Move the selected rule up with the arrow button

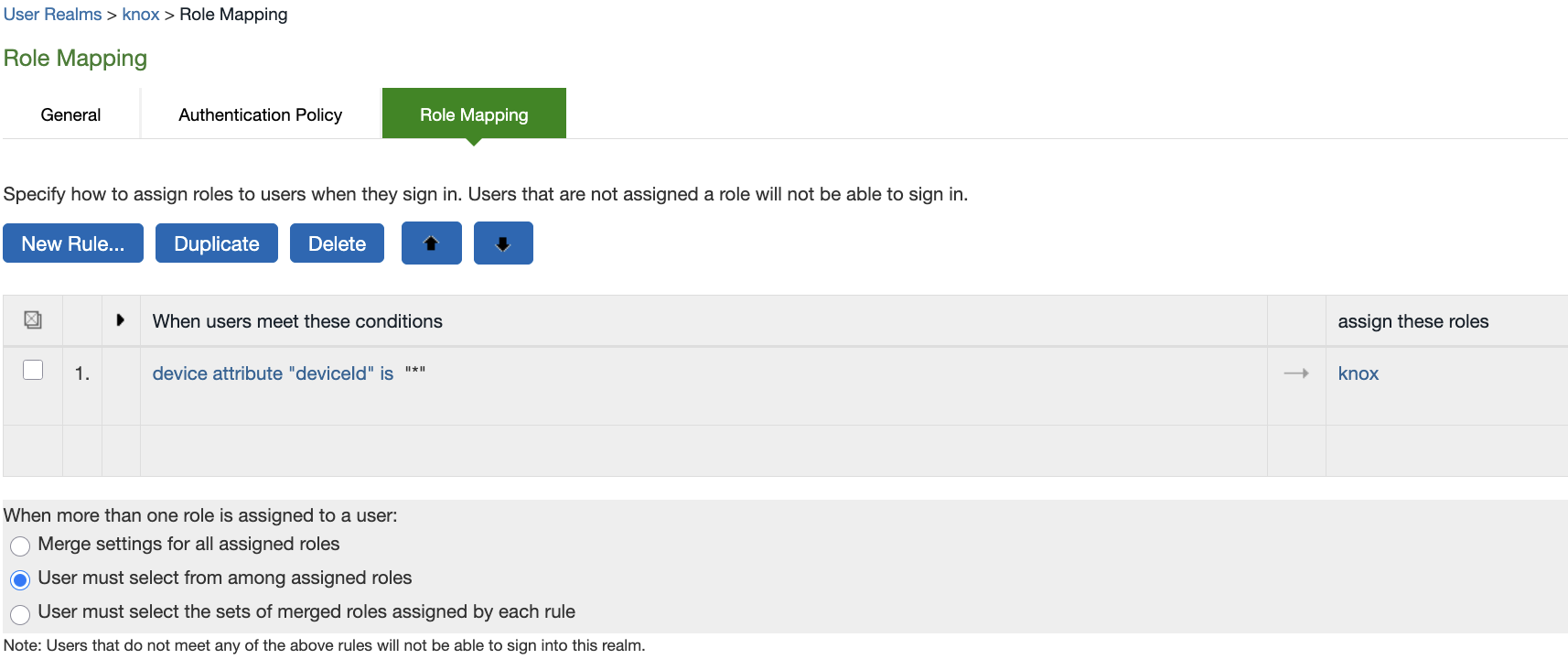pos(431,243)
